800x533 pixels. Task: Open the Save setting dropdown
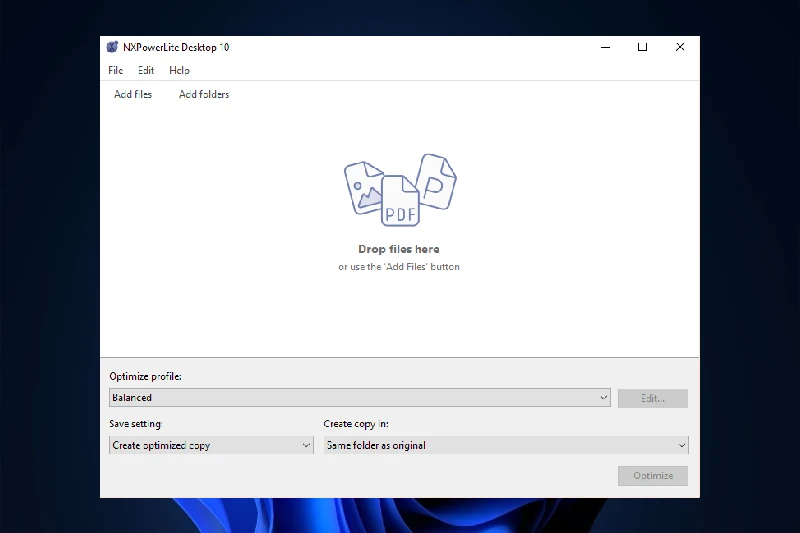coord(211,445)
